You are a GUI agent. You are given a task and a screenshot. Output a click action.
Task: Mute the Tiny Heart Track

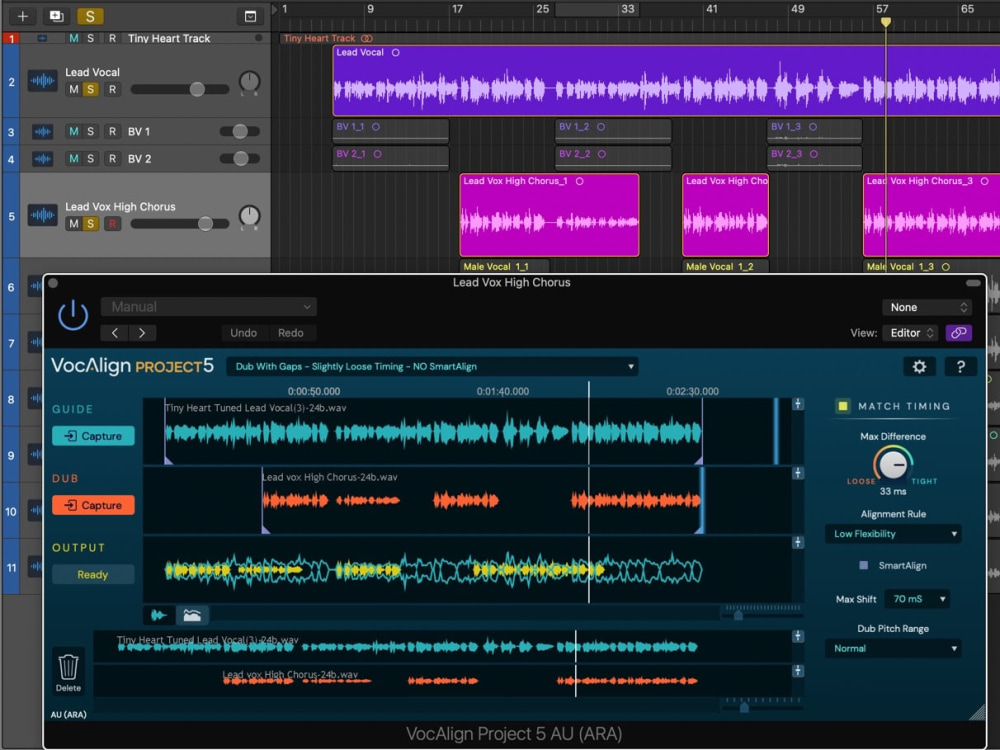coord(74,38)
